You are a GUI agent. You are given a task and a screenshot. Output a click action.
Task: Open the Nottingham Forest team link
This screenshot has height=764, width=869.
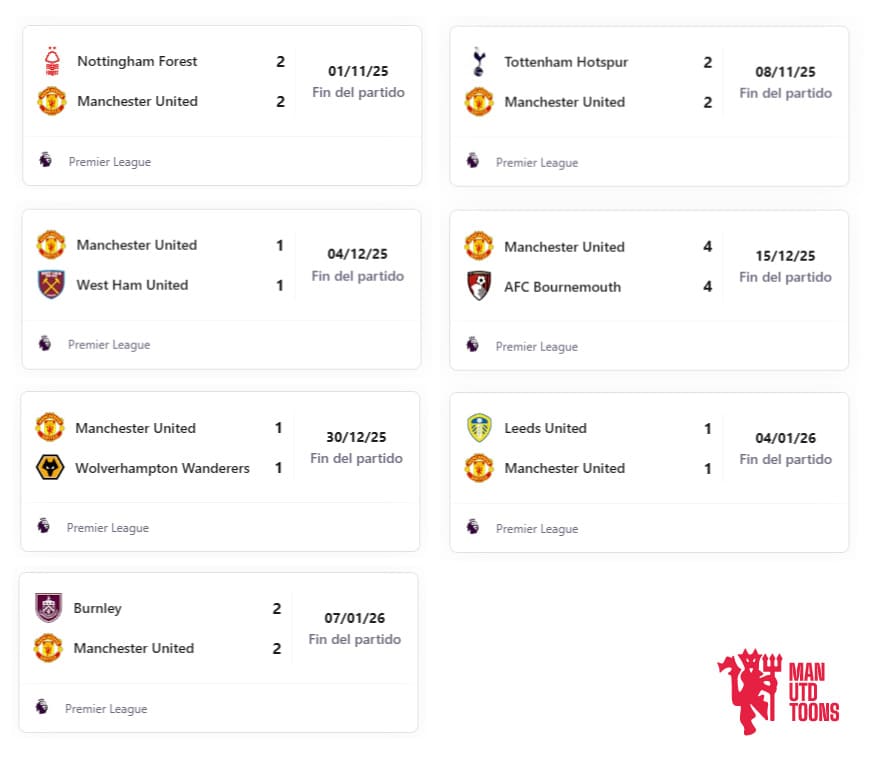(x=137, y=61)
